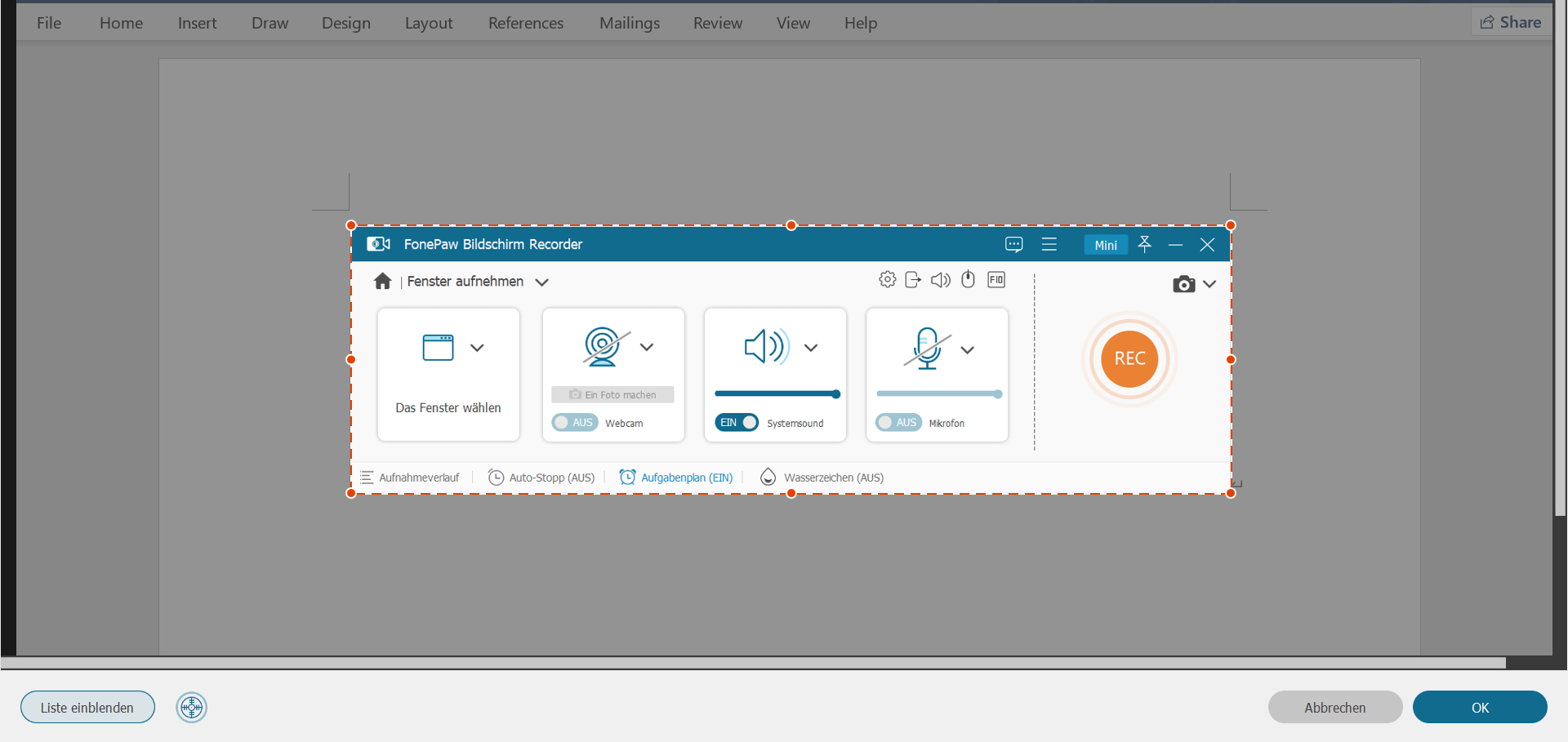This screenshot has height=742, width=1568.
Task: Toggle the Mikrofon AUS switch
Action: coord(898,423)
